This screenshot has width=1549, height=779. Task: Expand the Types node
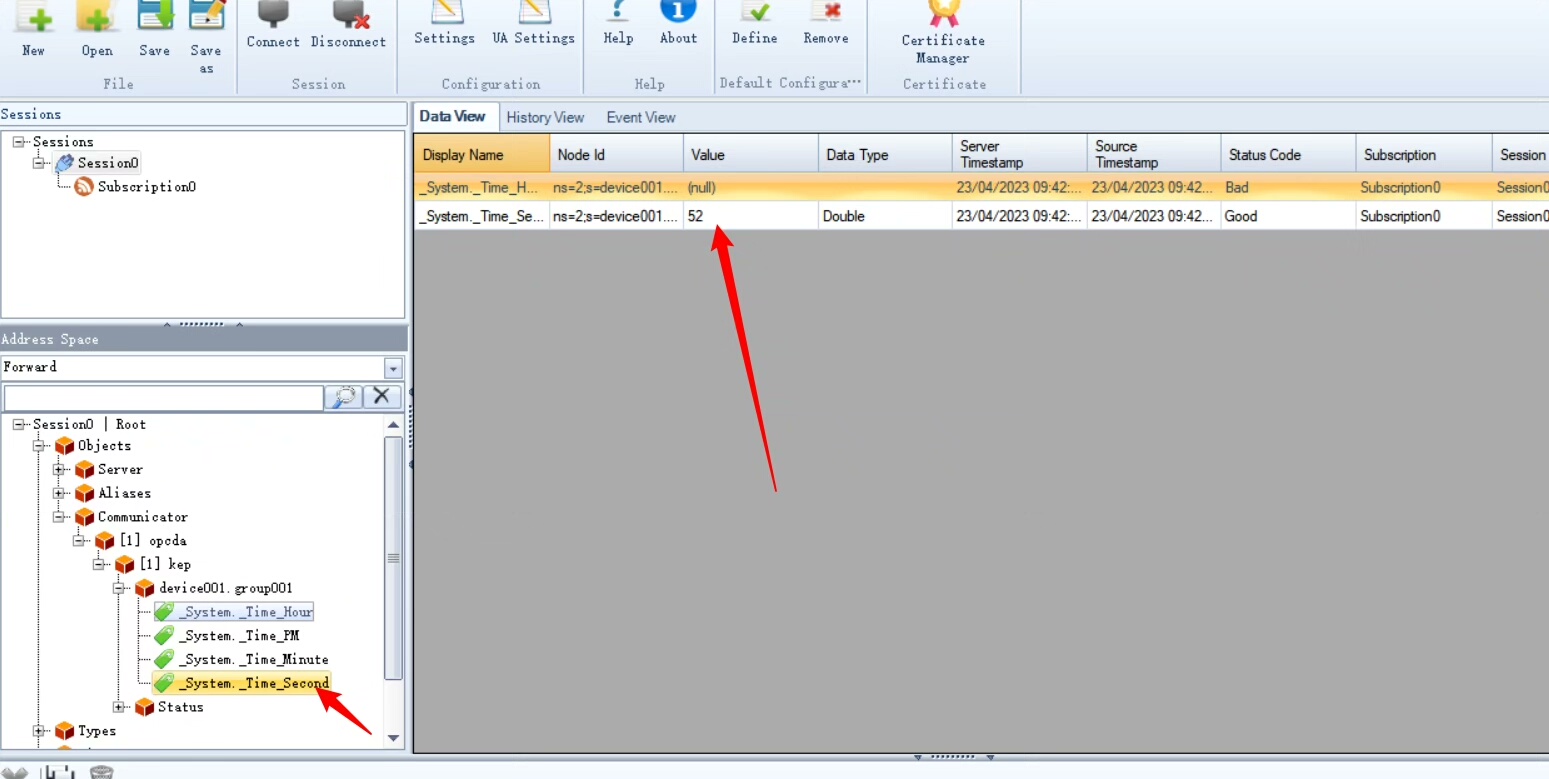pyautogui.click(x=39, y=731)
